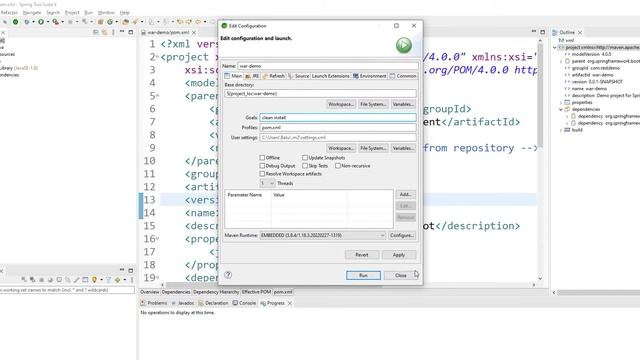
Task: Switch to JRE tab in dialog
Action: pos(252,76)
